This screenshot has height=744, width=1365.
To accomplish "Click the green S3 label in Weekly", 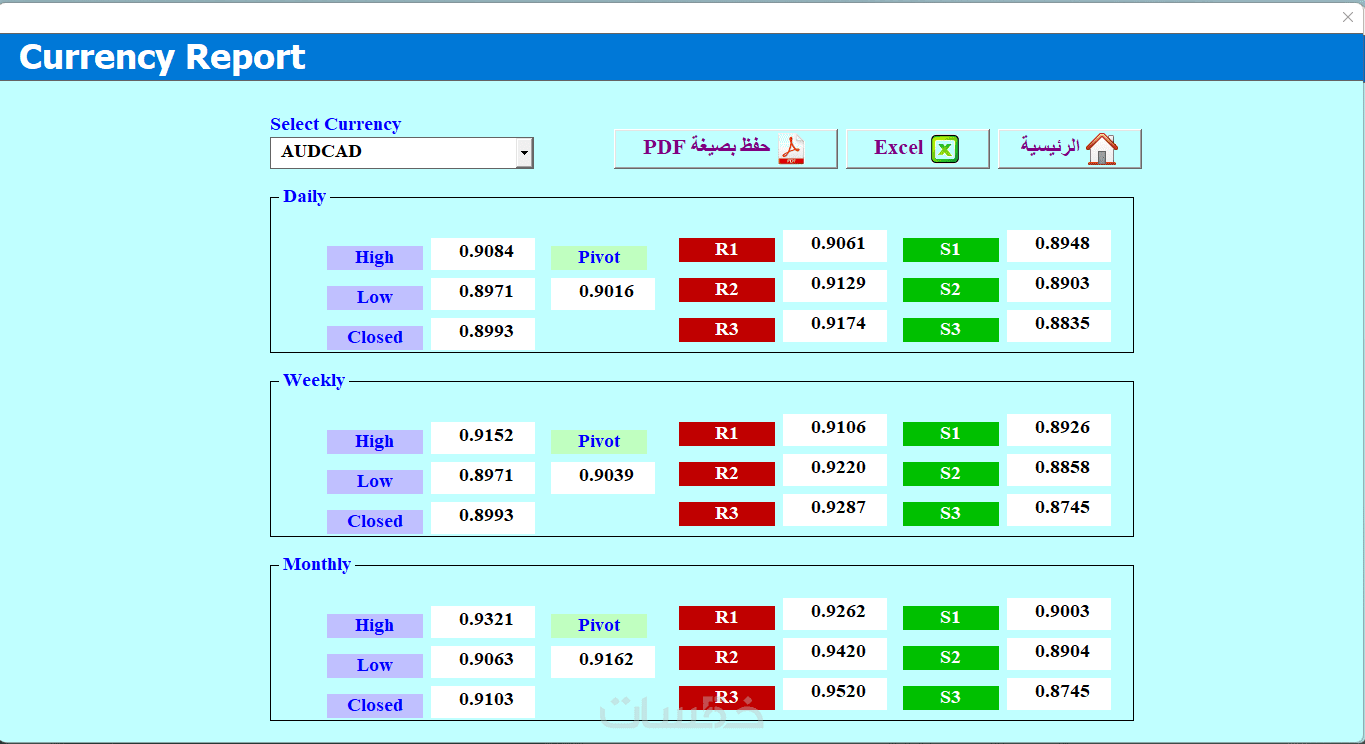I will click(951, 514).
